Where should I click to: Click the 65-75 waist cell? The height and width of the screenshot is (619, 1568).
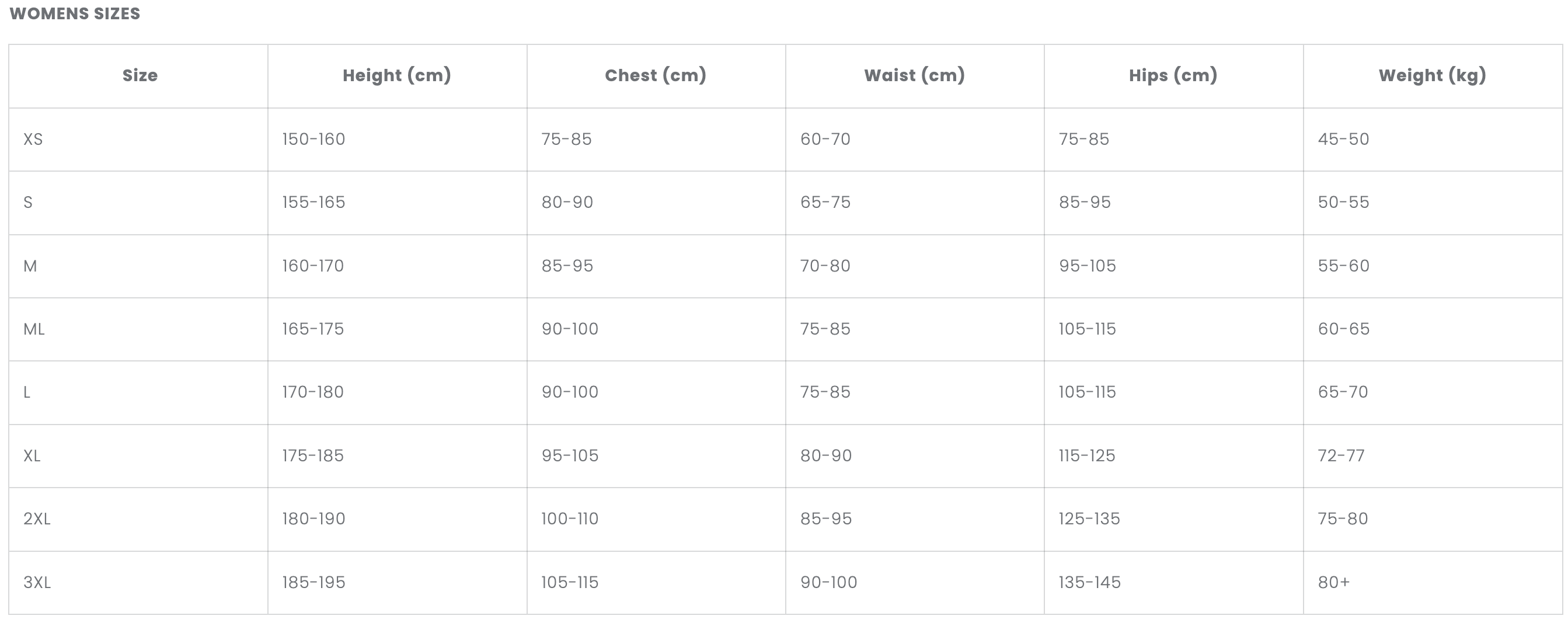click(825, 203)
